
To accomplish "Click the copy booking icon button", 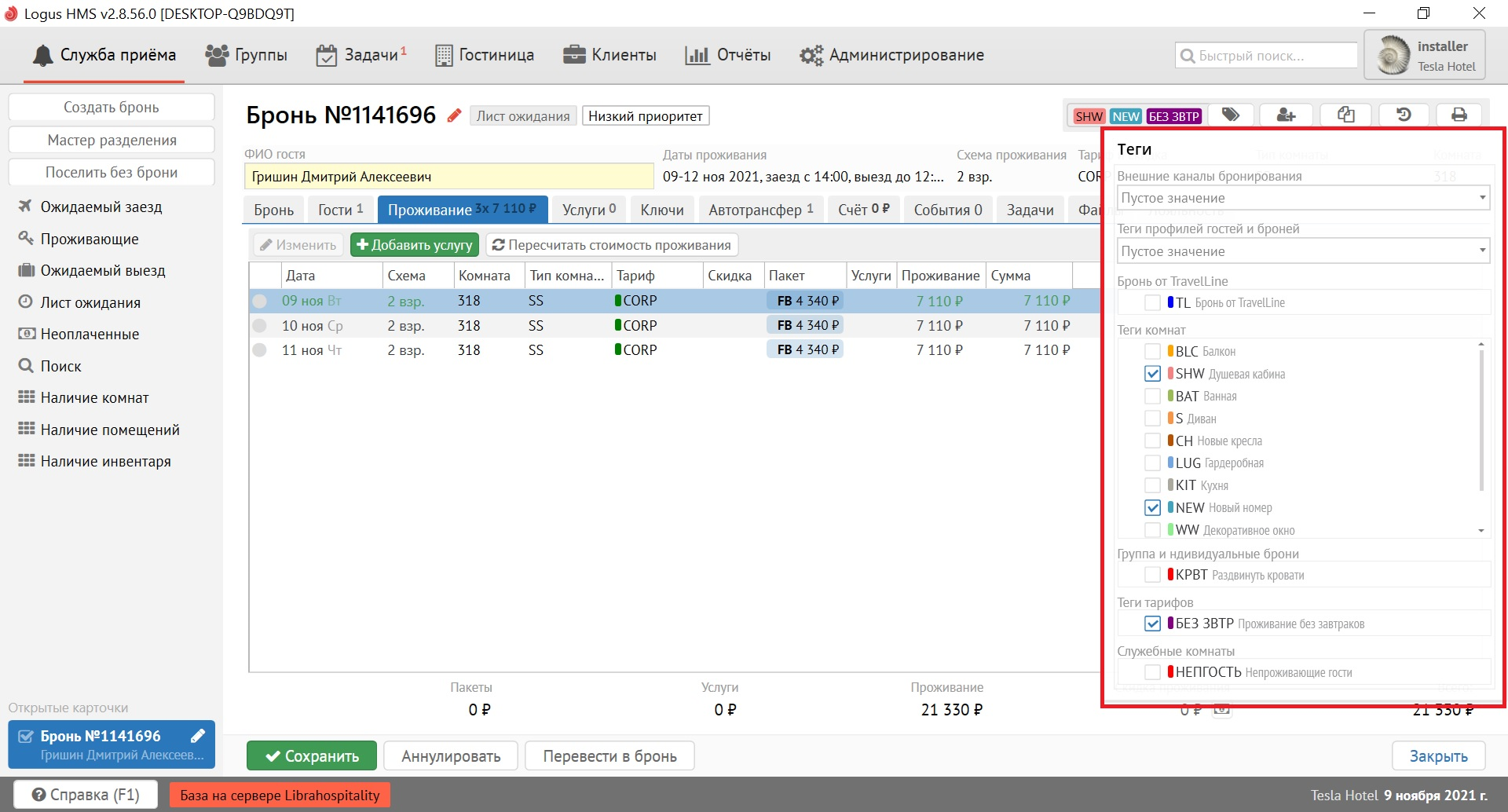I will point(1346,115).
